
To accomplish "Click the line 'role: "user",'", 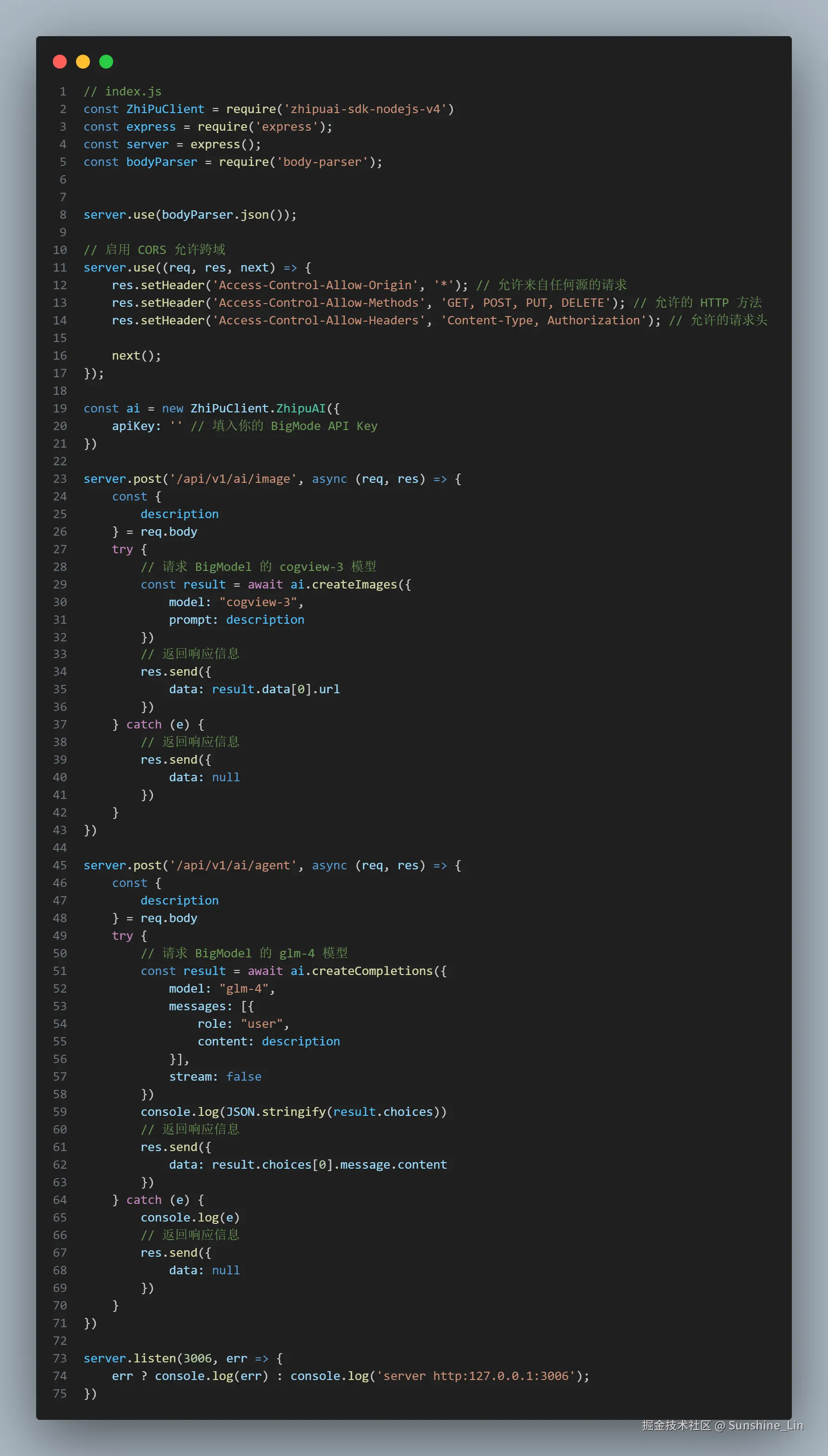I will point(243,1024).
